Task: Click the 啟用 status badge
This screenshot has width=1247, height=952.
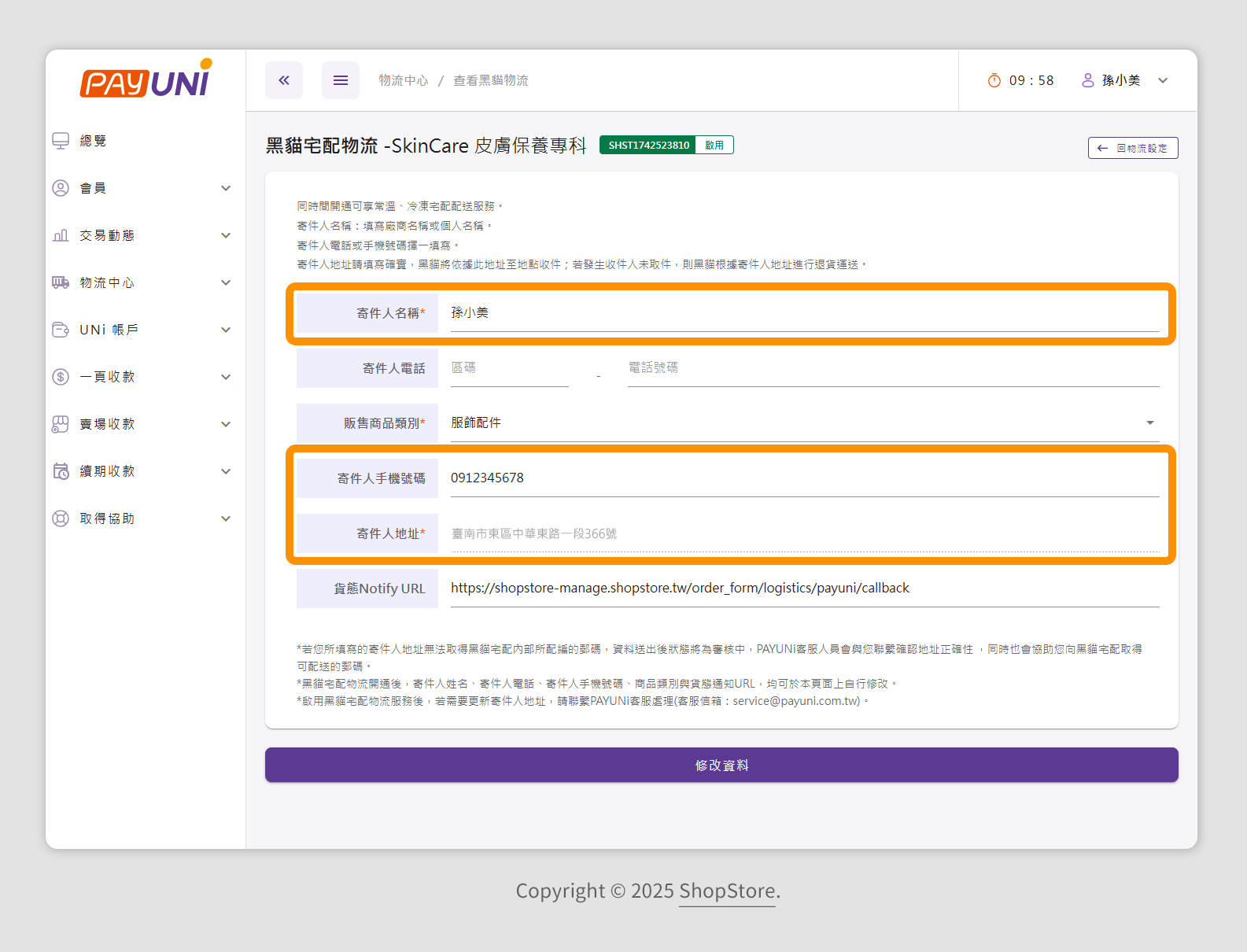Action: (x=714, y=145)
